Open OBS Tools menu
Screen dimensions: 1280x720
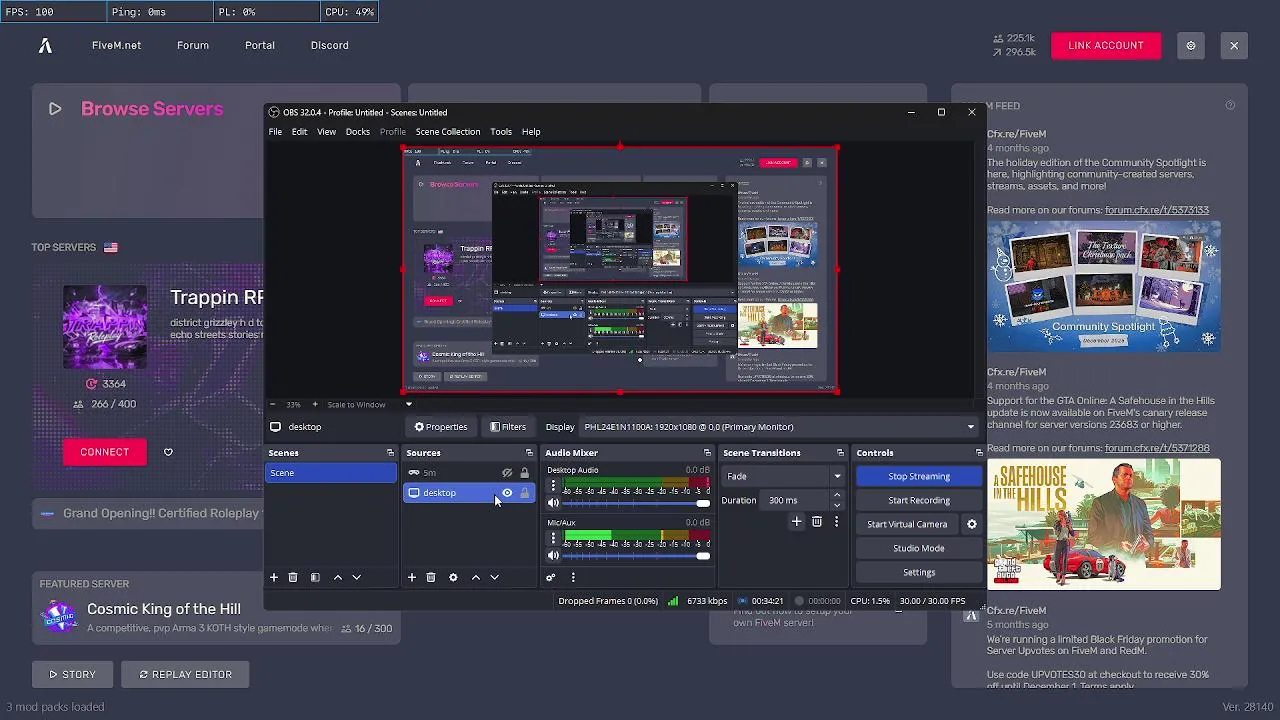(x=501, y=132)
